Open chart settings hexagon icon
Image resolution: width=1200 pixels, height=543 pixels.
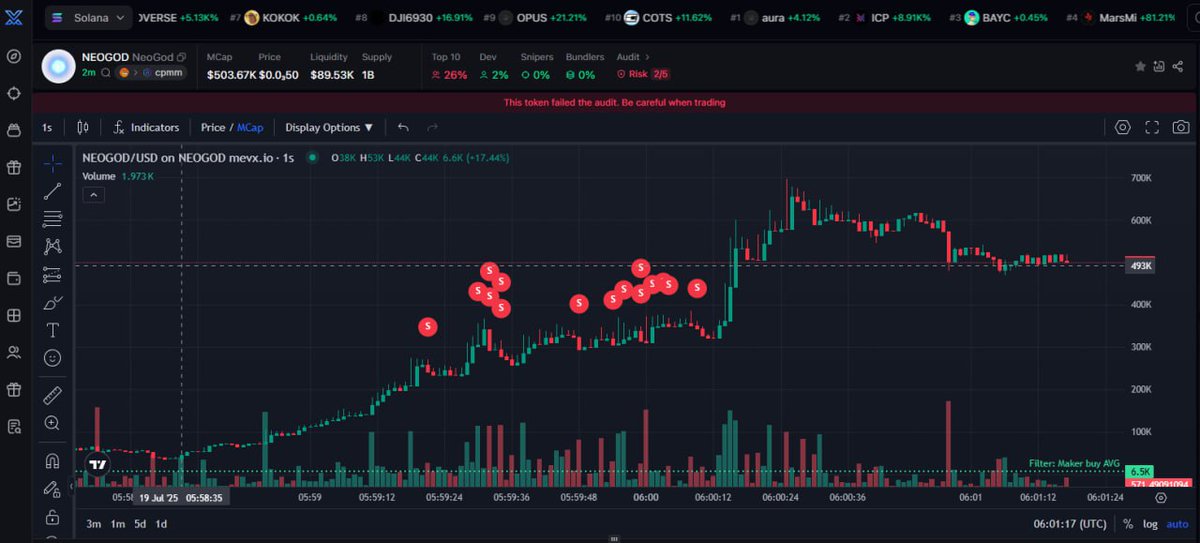(1122, 127)
